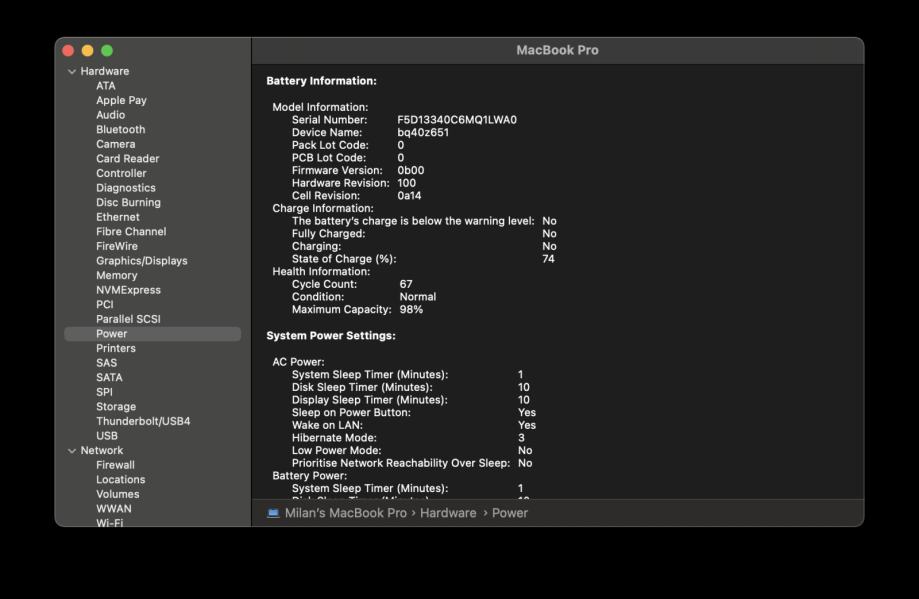Image resolution: width=919 pixels, height=599 pixels.
Task: Select Thunderbolt/USB4 in sidebar
Action: click(143, 421)
